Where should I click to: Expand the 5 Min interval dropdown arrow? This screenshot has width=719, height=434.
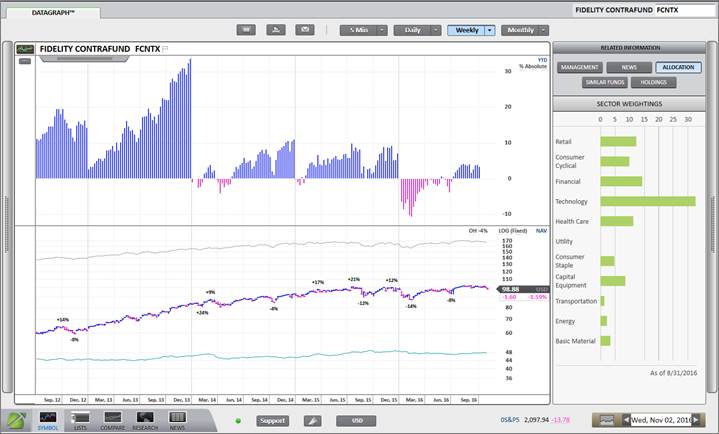(x=382, y=30)
